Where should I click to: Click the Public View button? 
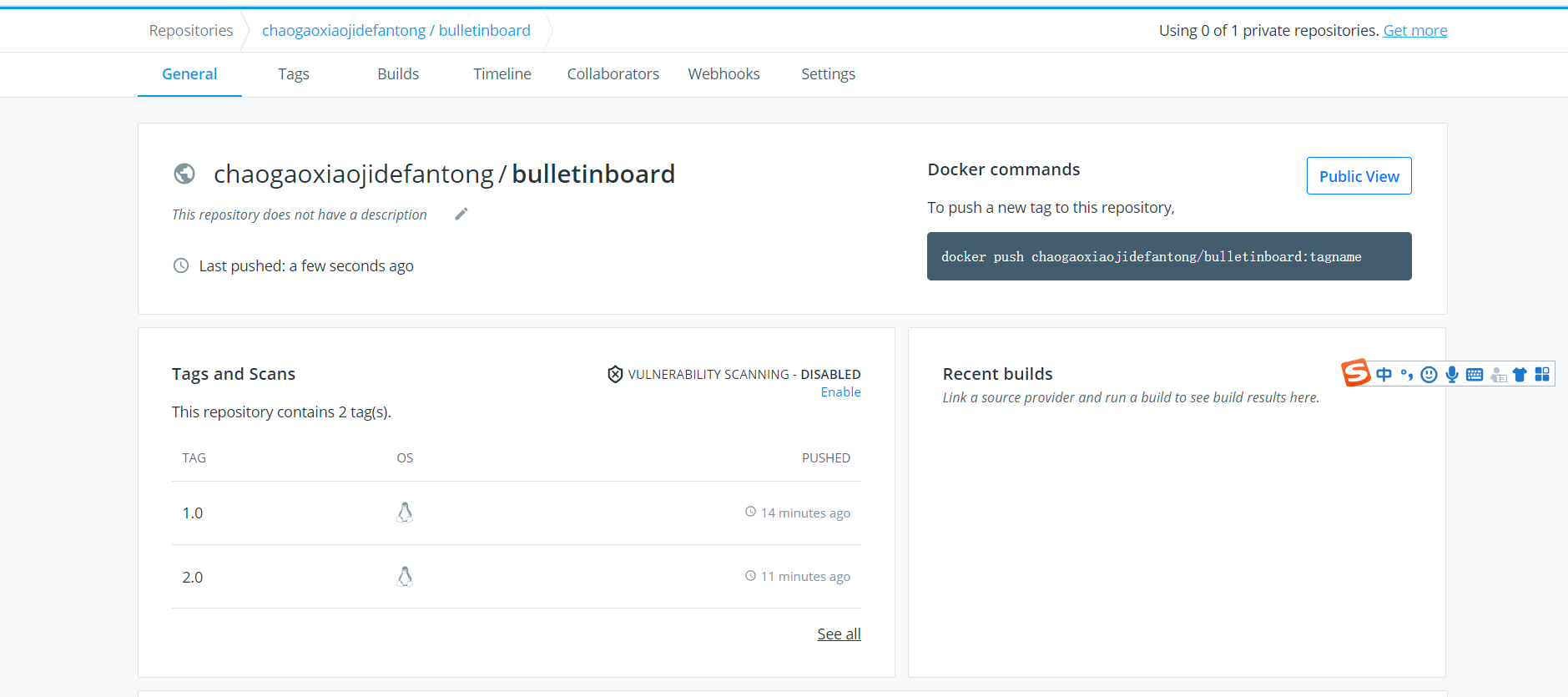(1359, 176)
